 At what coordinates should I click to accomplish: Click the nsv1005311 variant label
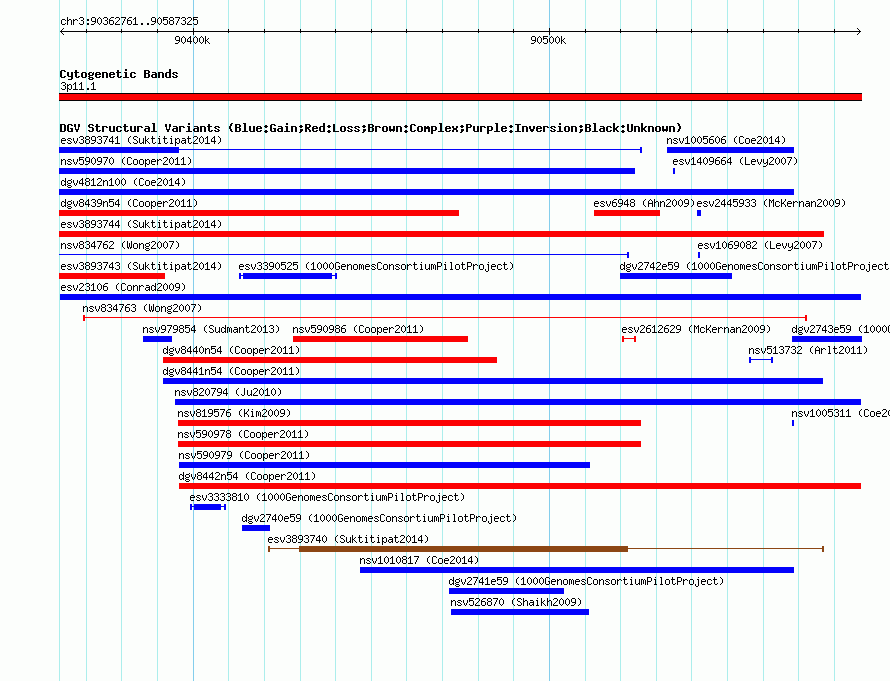[840, 413]
